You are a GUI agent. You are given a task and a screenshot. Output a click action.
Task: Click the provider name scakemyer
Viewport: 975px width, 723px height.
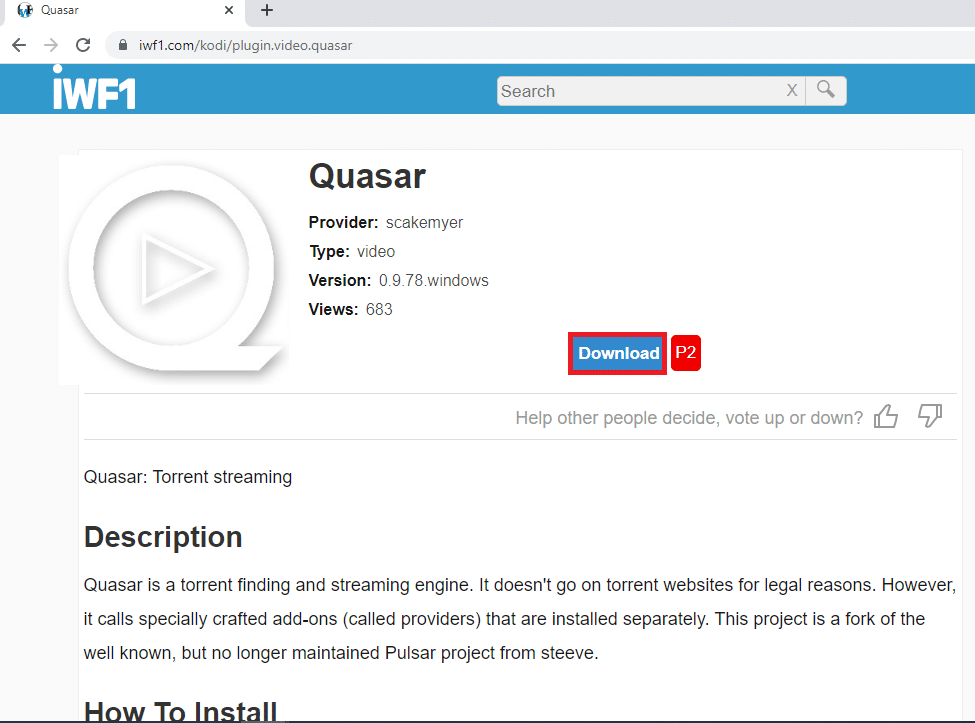point(424,223)
